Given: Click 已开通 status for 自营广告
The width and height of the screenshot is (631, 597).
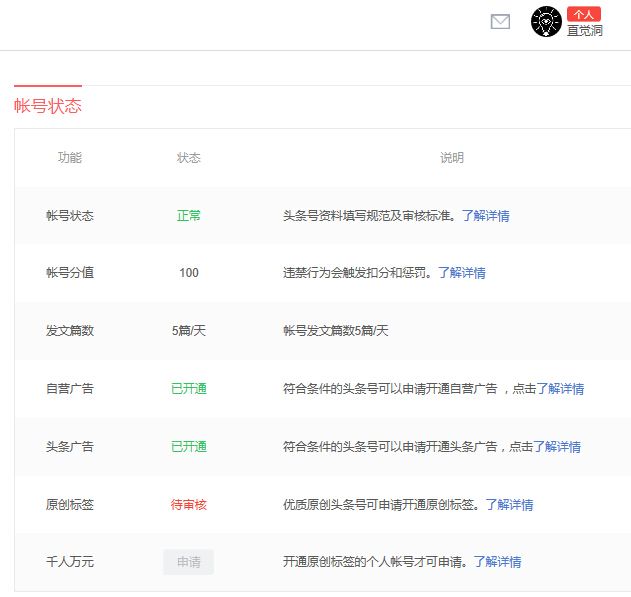Looking at the screenshot, I should pos(189,389).
